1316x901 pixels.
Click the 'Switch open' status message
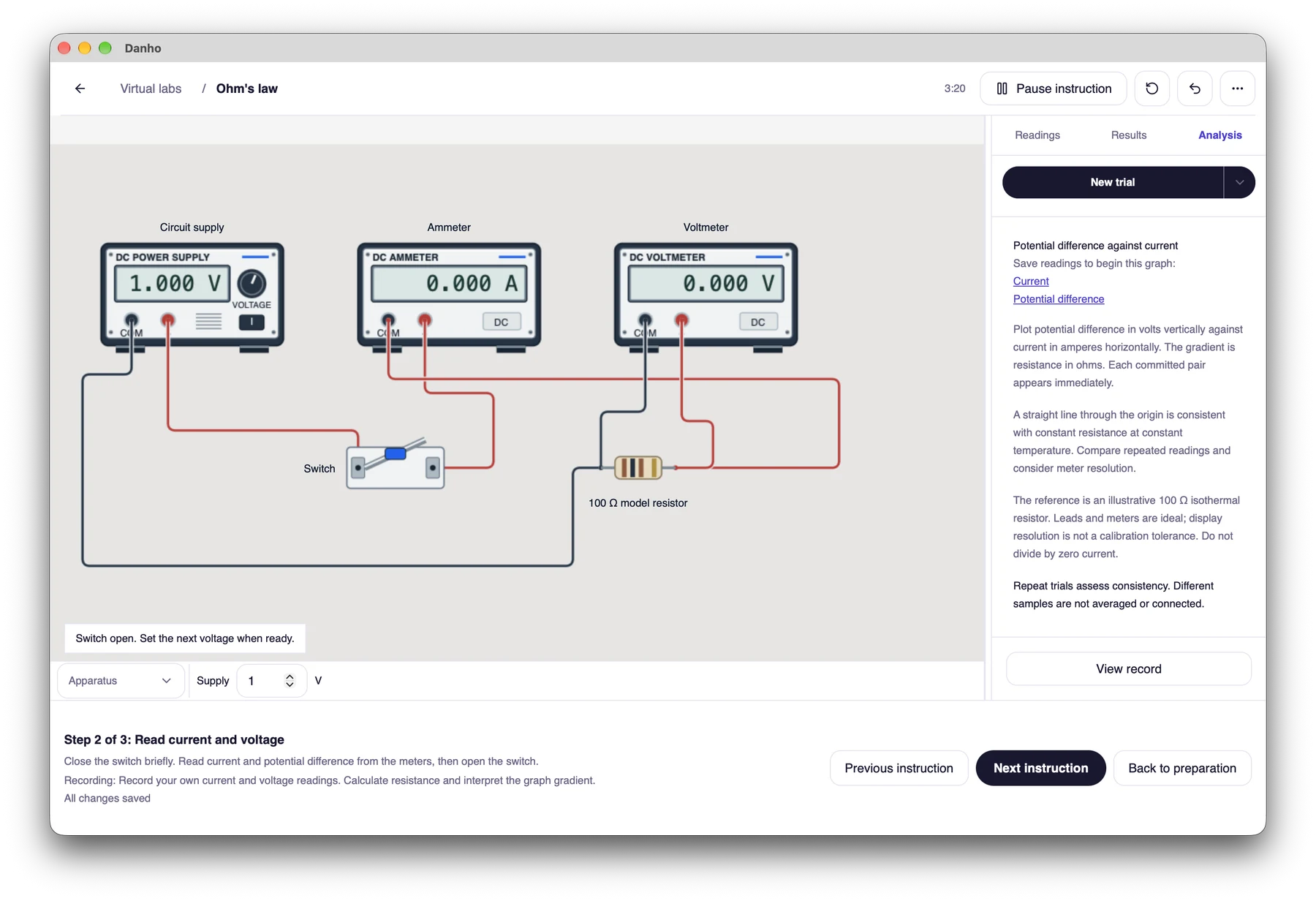coord(185,638)
